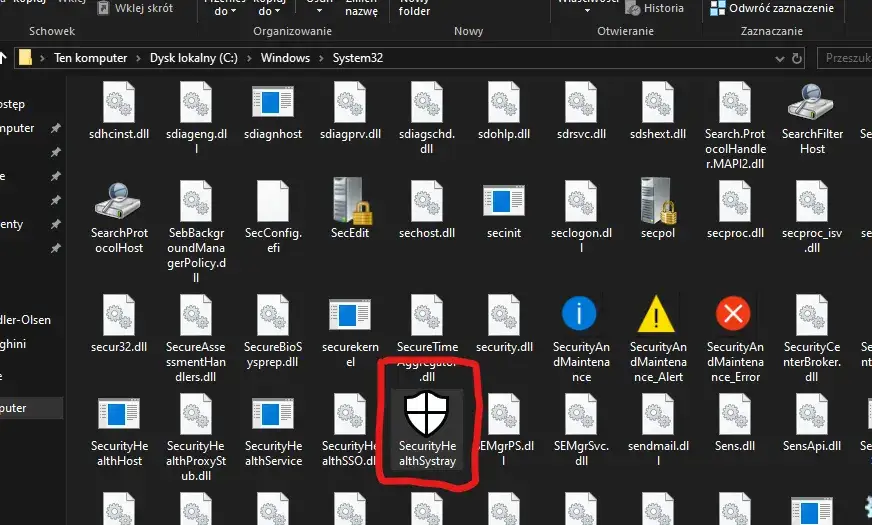Select sdiagprv.dll file
872x525 pixels.
coord(350,110)
